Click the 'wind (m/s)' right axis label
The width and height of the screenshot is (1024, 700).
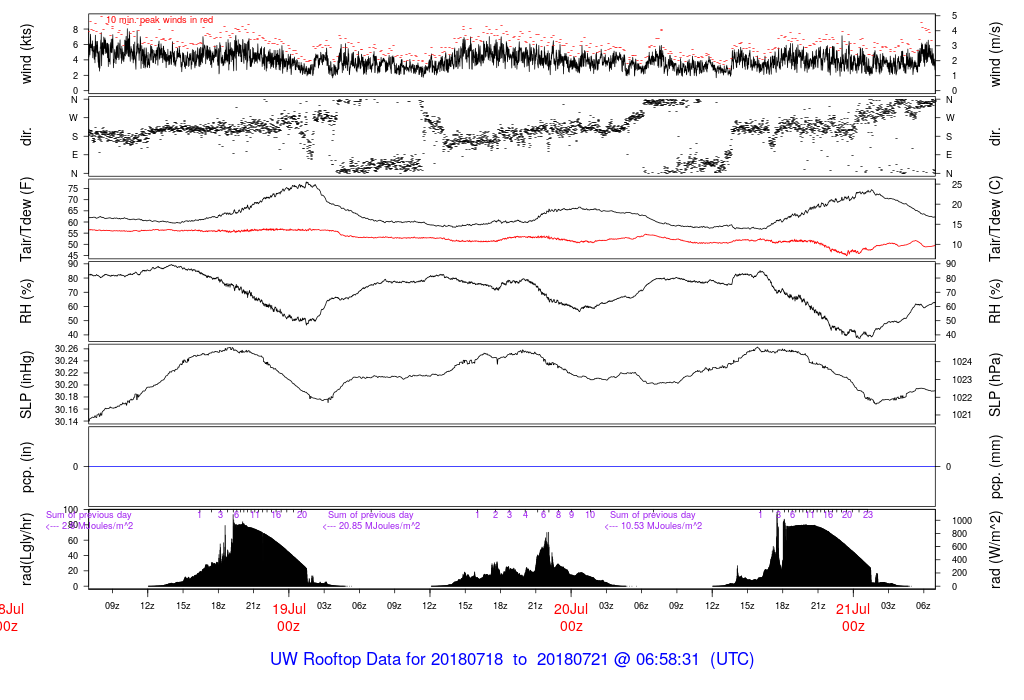click(x=995, y=54)
